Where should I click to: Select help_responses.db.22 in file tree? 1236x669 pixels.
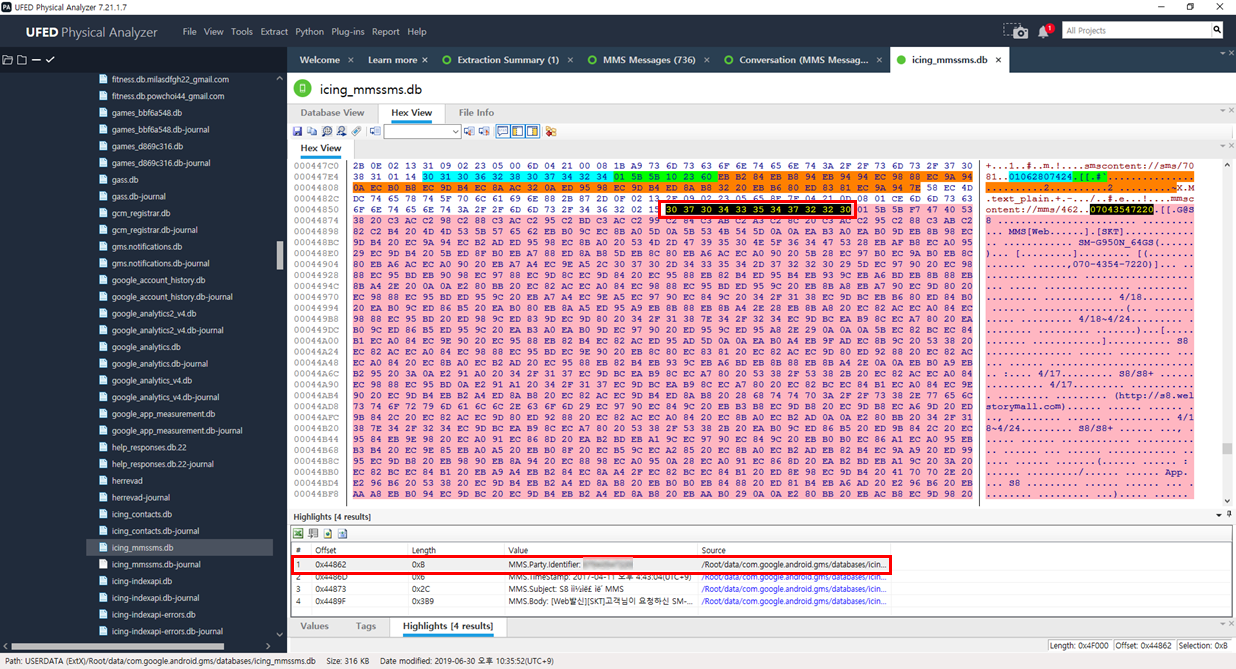(149, 447)
